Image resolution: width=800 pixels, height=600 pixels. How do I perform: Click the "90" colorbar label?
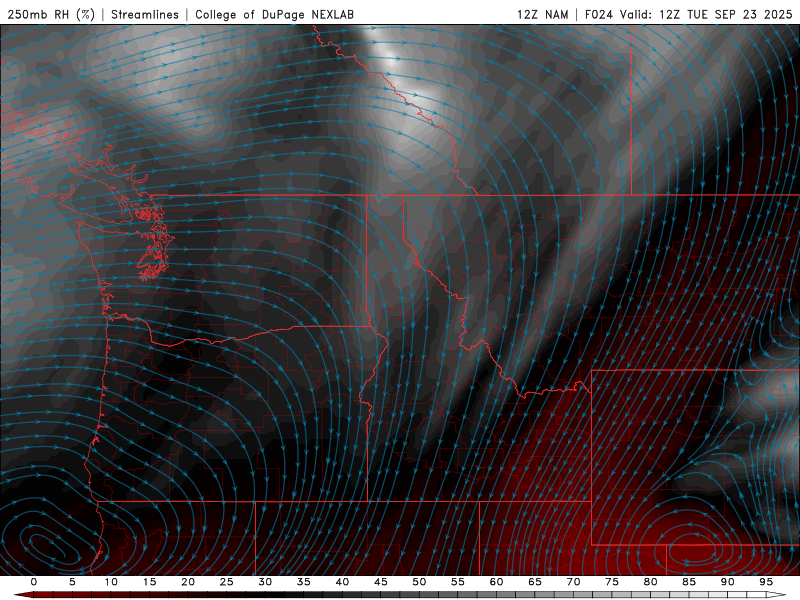[727, 582]
